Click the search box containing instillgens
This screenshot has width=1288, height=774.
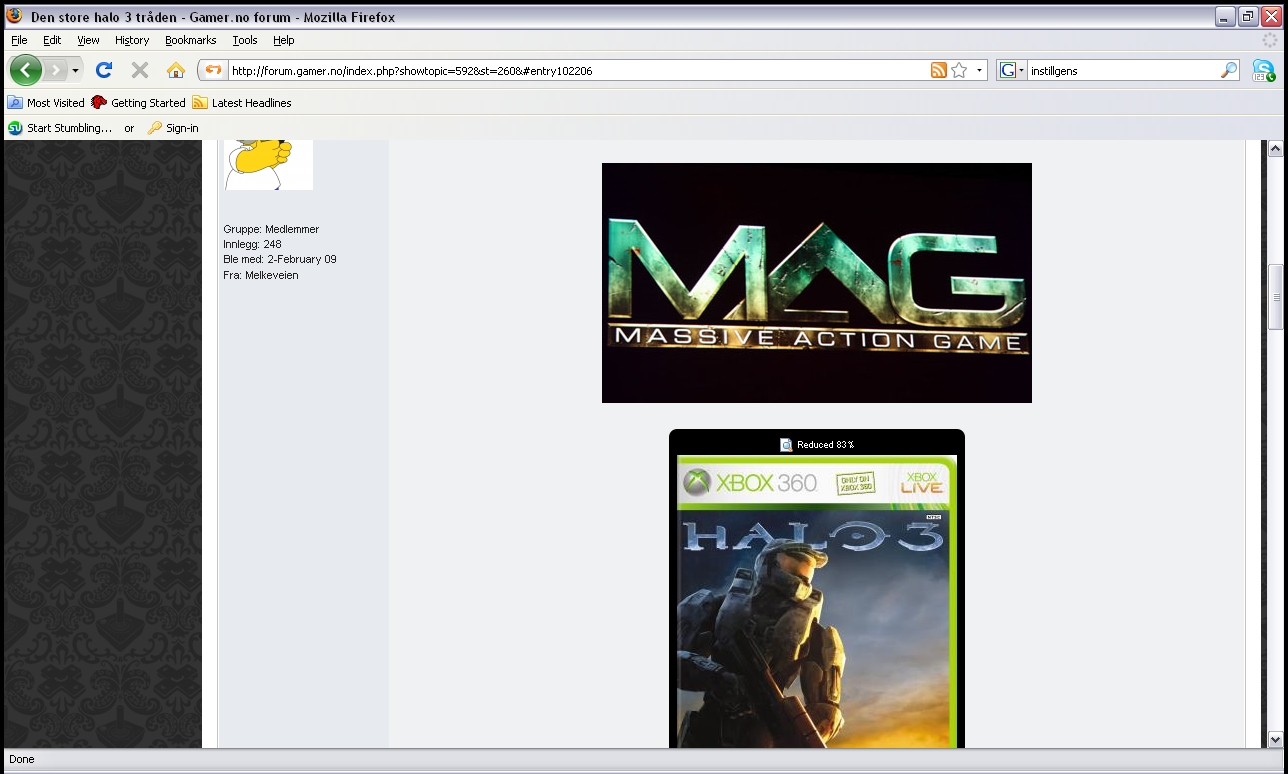[x=1122, y=71]
